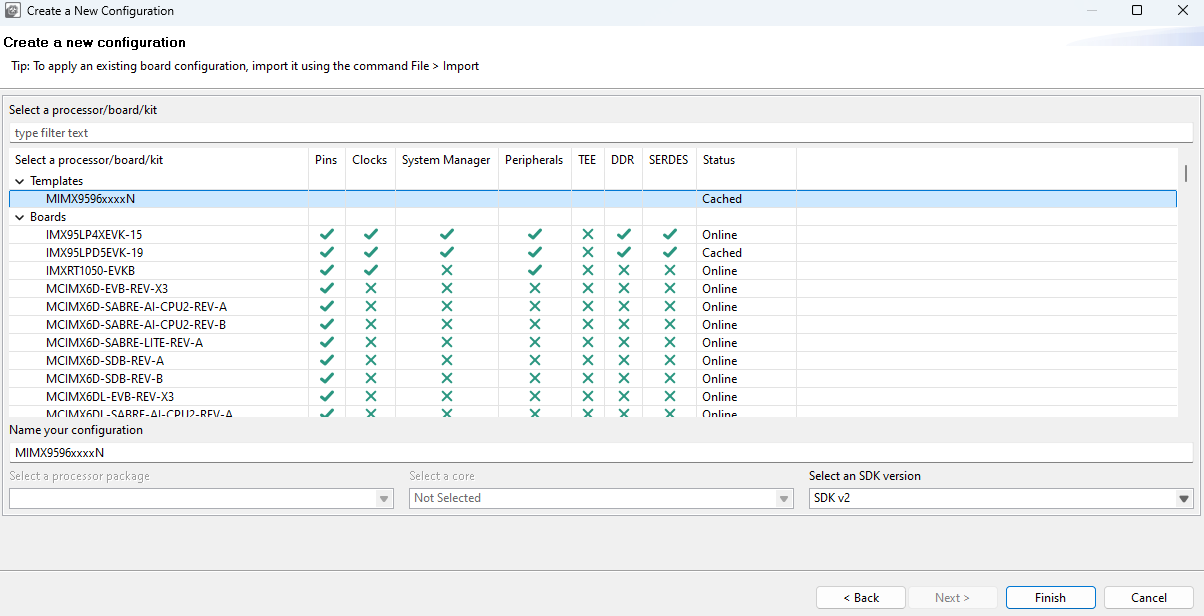Click System Manager cross for IMXRT1050-EVKB
This screenshot has width=1204, height=616.
tap(447, 271)
